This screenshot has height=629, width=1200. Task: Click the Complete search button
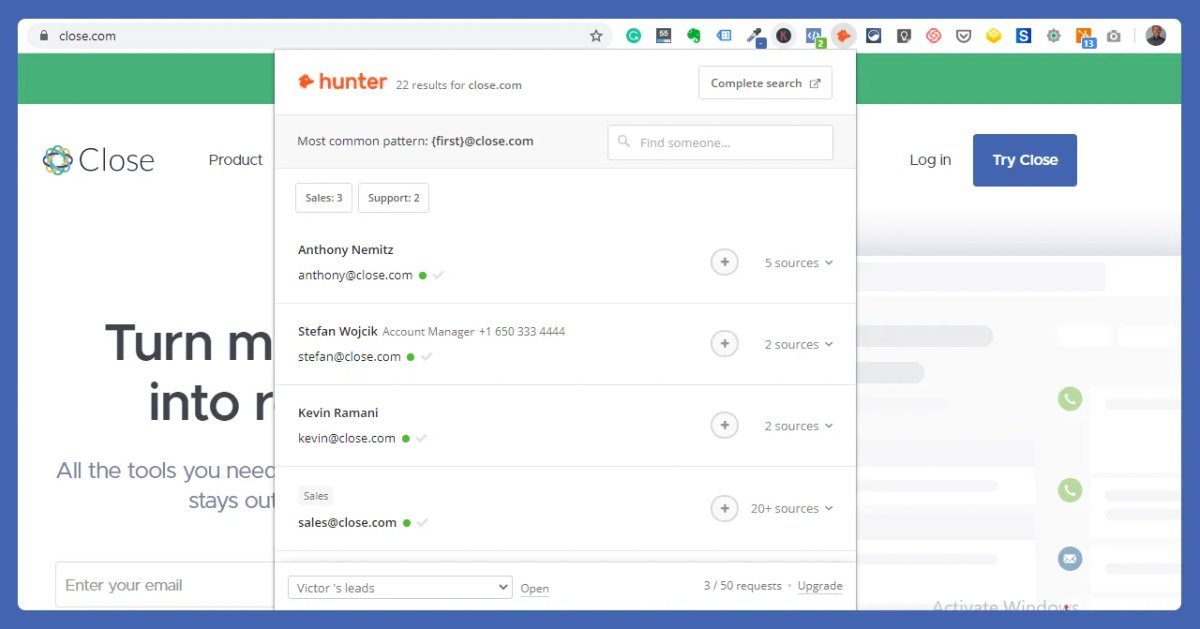click(765, 83)
